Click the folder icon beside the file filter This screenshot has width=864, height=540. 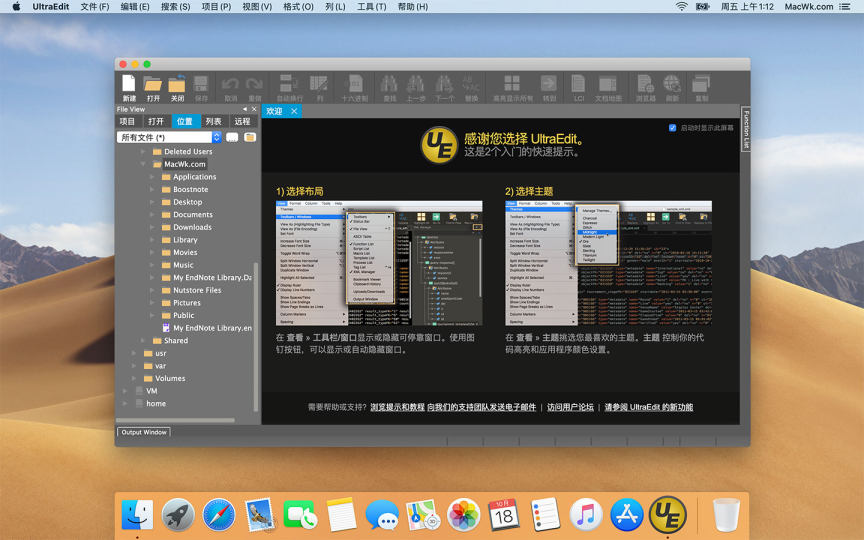tap(250, 137)
